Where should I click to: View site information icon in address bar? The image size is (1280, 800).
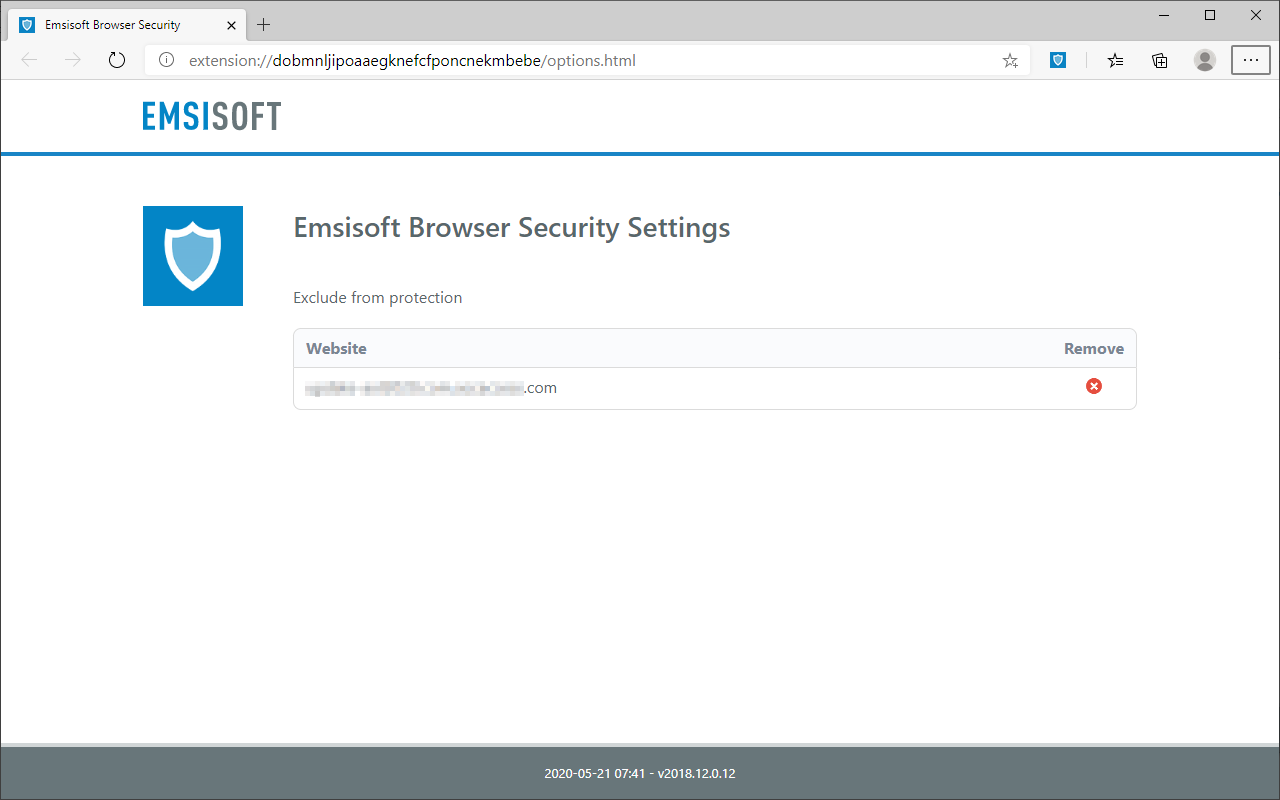point(167,61)
